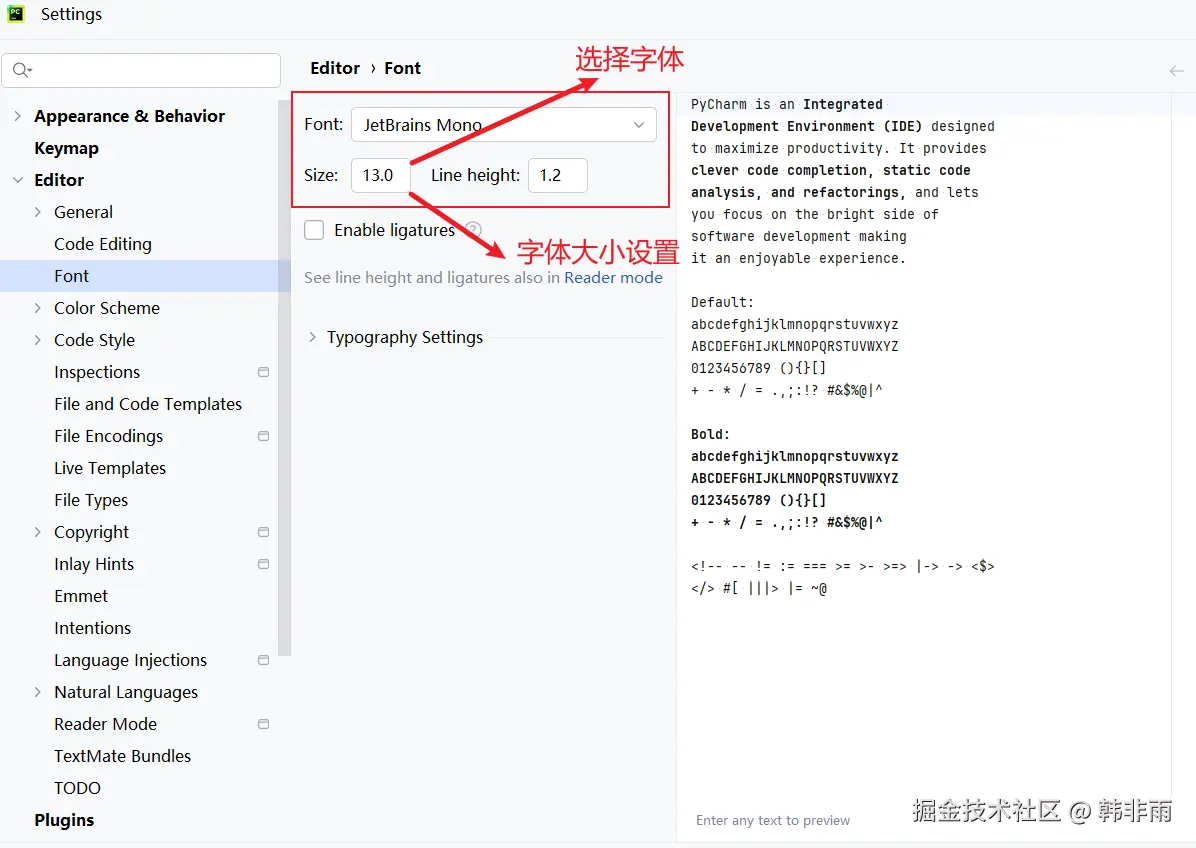Expand the Natural Languages subtree
The image size is (1196, 848).
point(37,692)
